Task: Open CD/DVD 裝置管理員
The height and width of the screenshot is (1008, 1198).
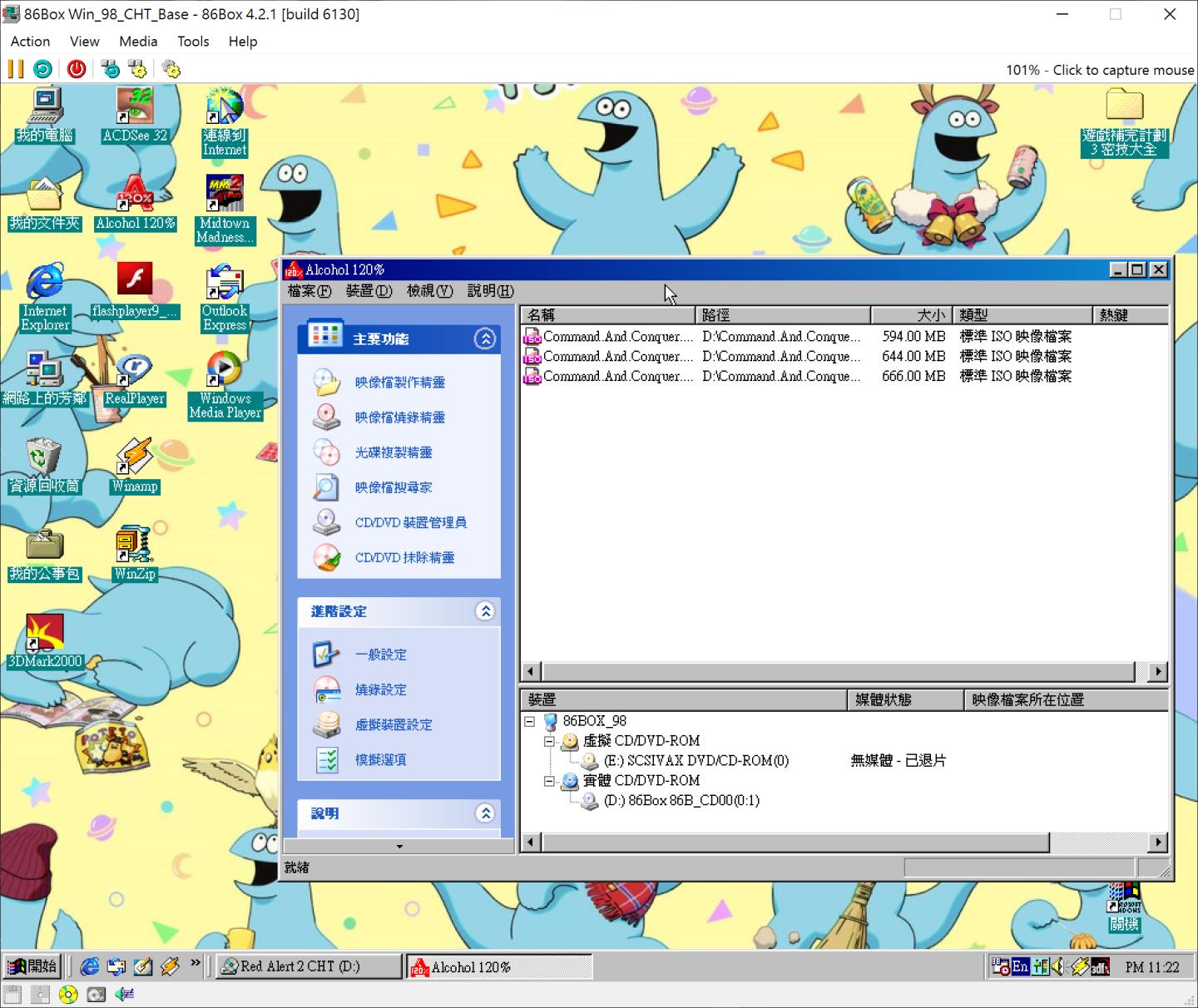Action: tap(410, 522)
